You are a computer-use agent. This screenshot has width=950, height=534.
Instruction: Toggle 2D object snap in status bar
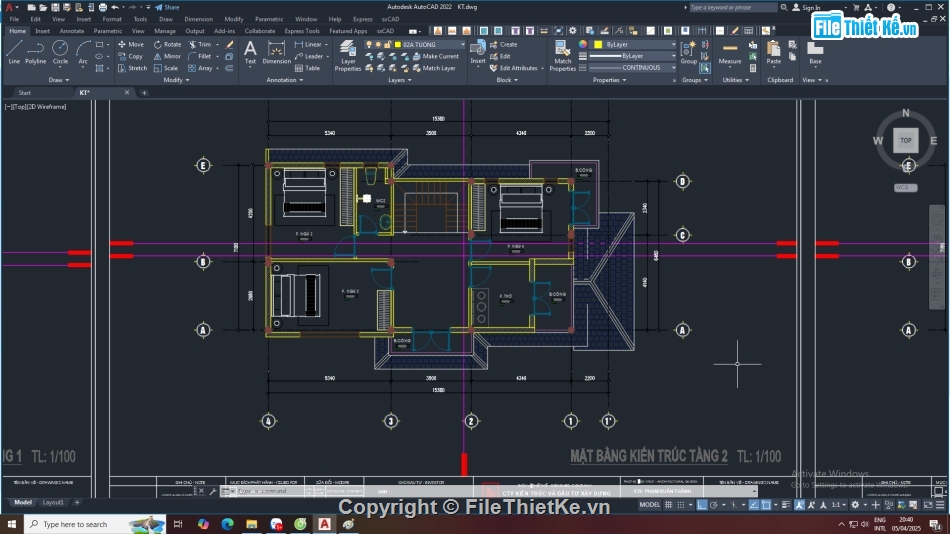tap(766, 505)
